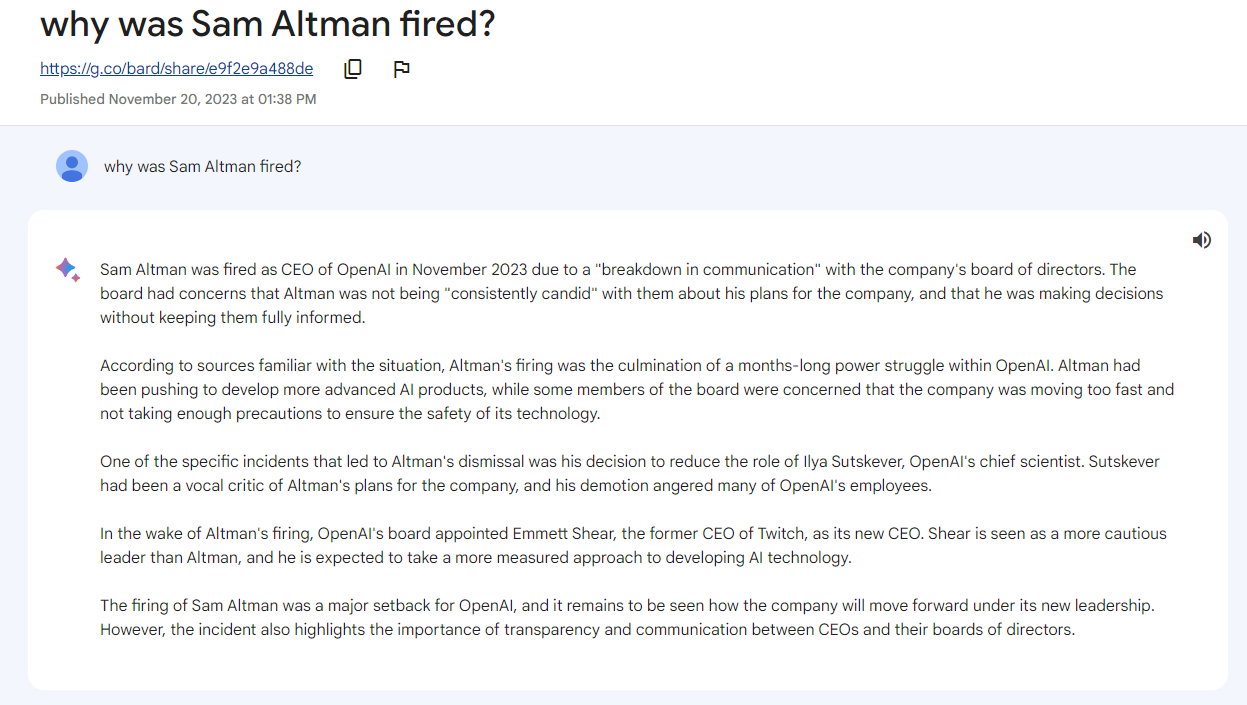Click the user prompt beside the avatar

[x=202, y=167]
